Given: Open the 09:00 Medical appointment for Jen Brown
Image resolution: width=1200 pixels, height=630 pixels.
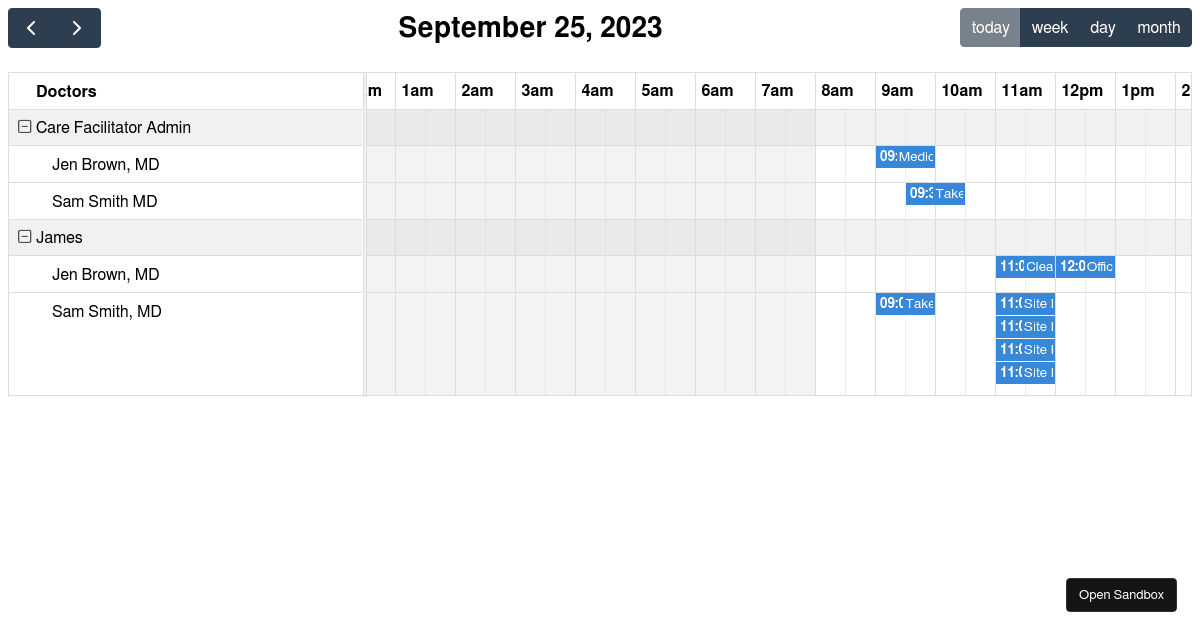Looking at the screenshot, I should coord(905,157).
